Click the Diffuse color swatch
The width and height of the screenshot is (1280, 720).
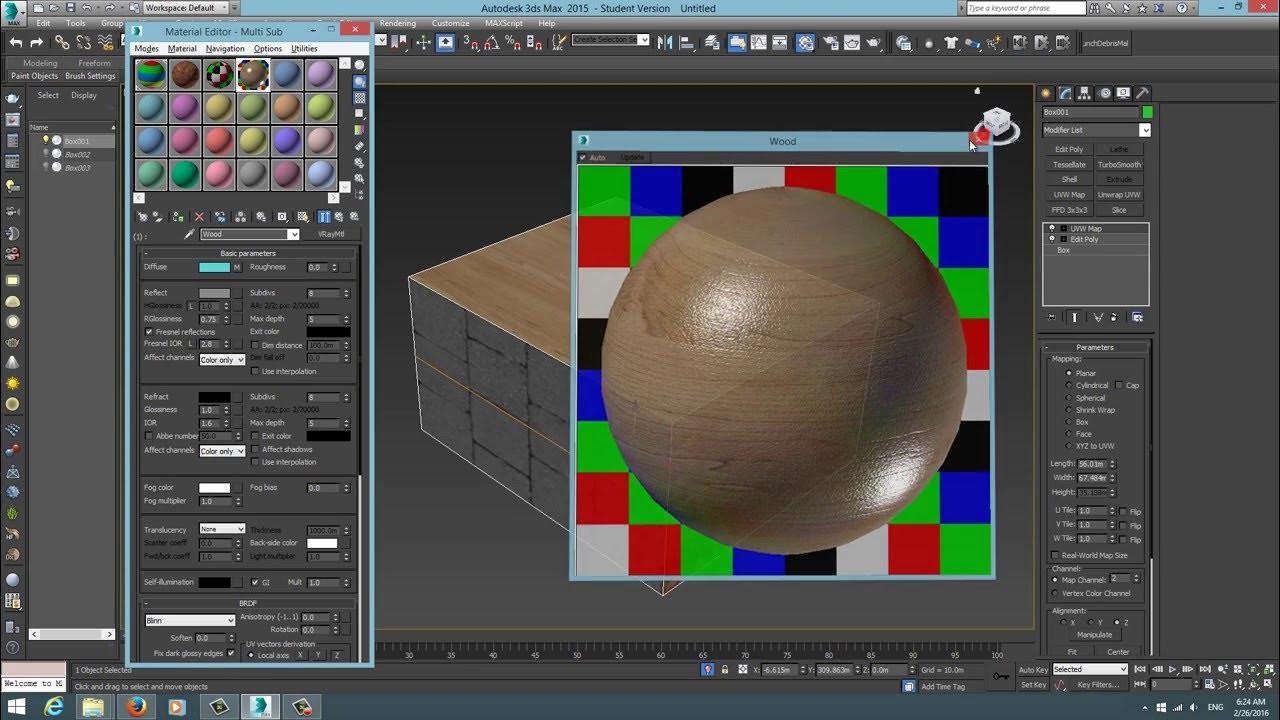(214, 267)
